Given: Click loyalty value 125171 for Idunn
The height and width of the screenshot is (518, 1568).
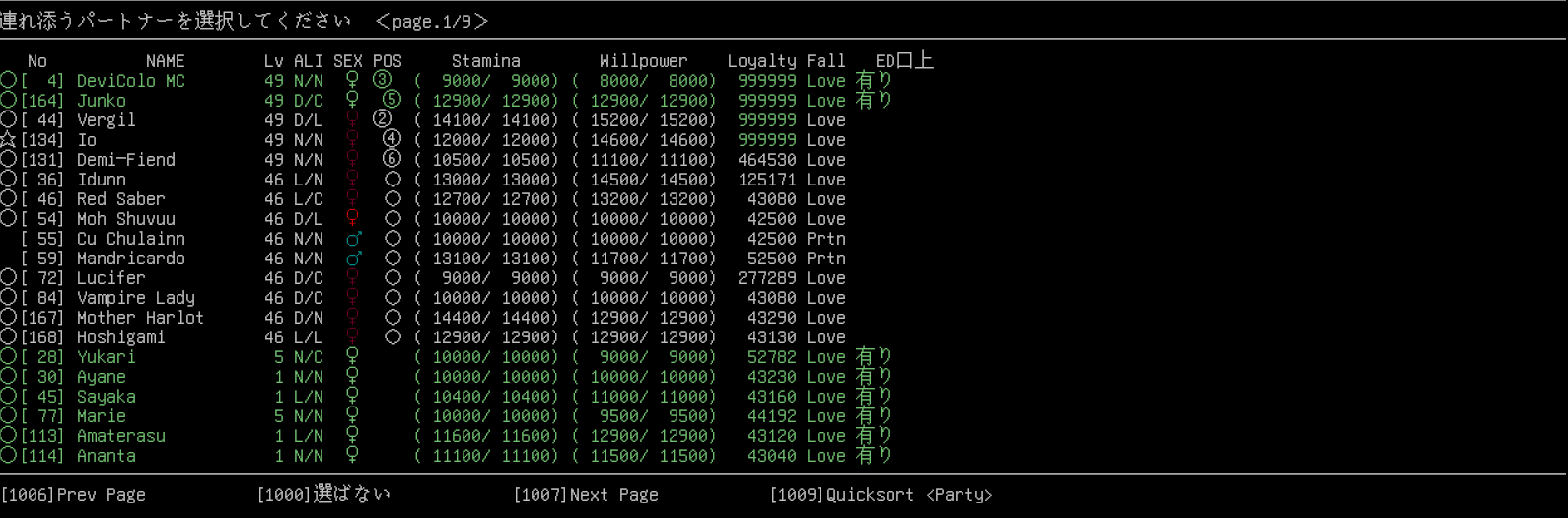Looking at the screenshot, I should coord(767,180).
